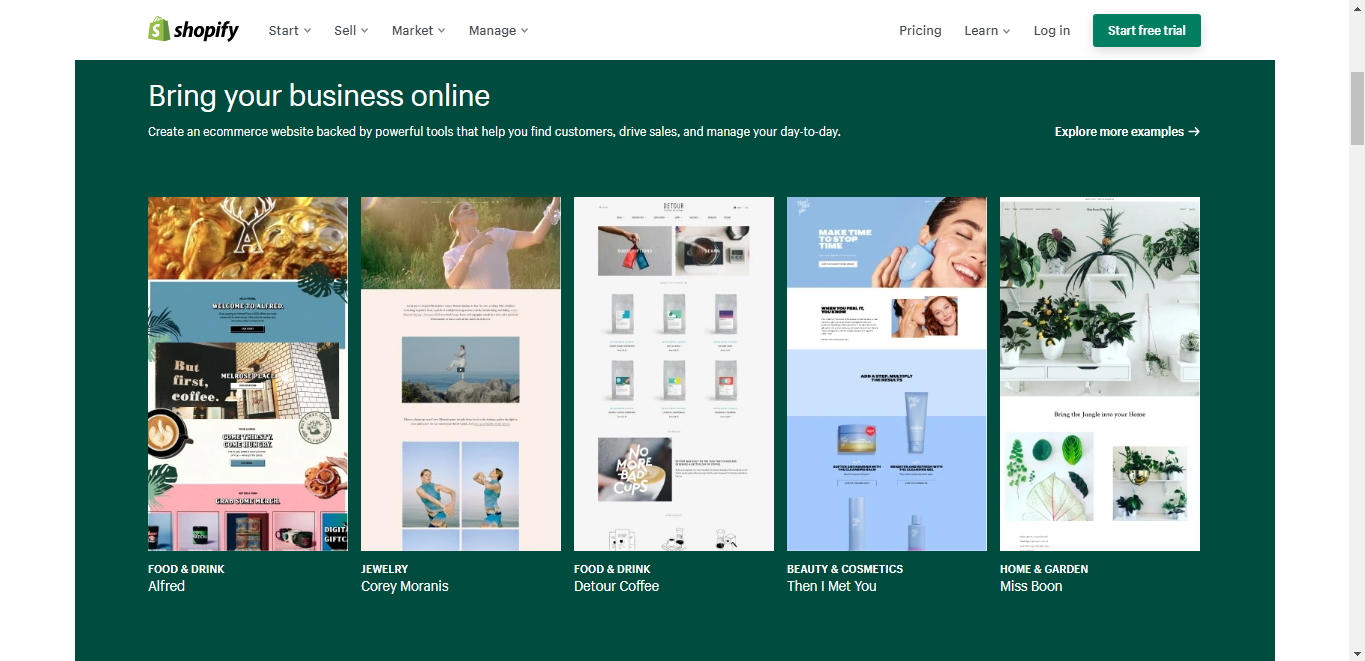Open the Then I Met You preview image
This screenshot has width=1365, height=661.
[887, 373]
